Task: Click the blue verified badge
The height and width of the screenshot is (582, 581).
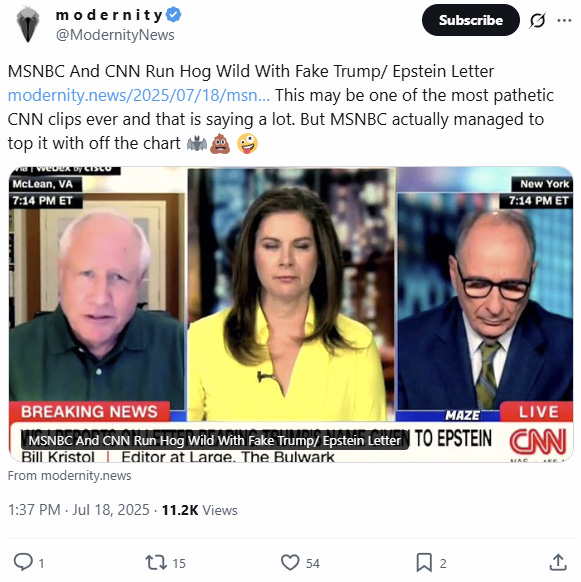Action: 173,15
